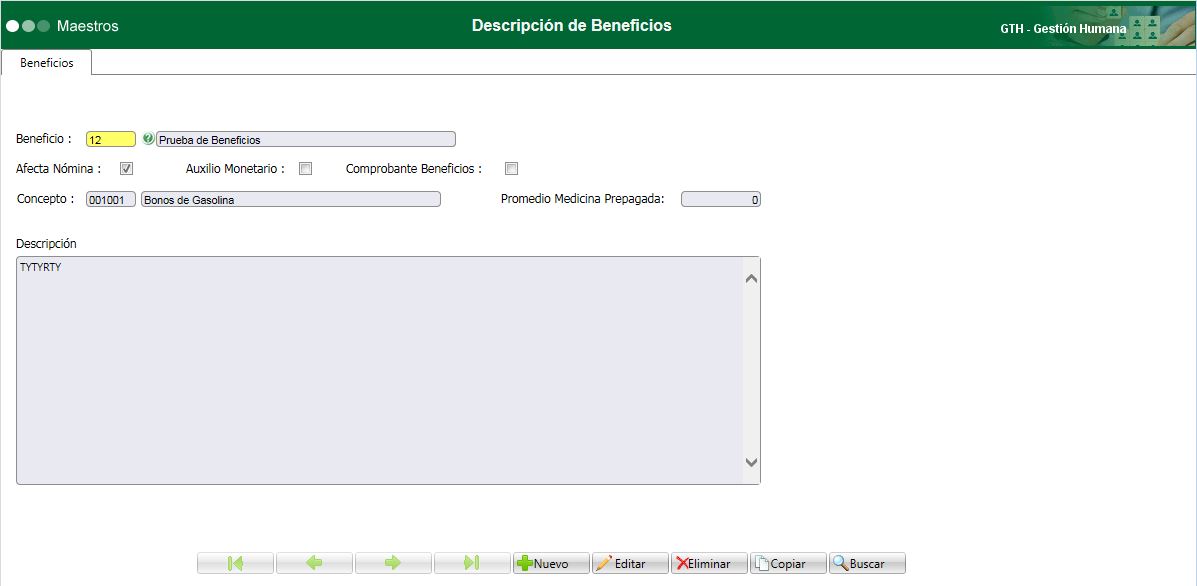Create a new benefit with Nuevo
1197x586 pixels.
(x=550, y=563)
